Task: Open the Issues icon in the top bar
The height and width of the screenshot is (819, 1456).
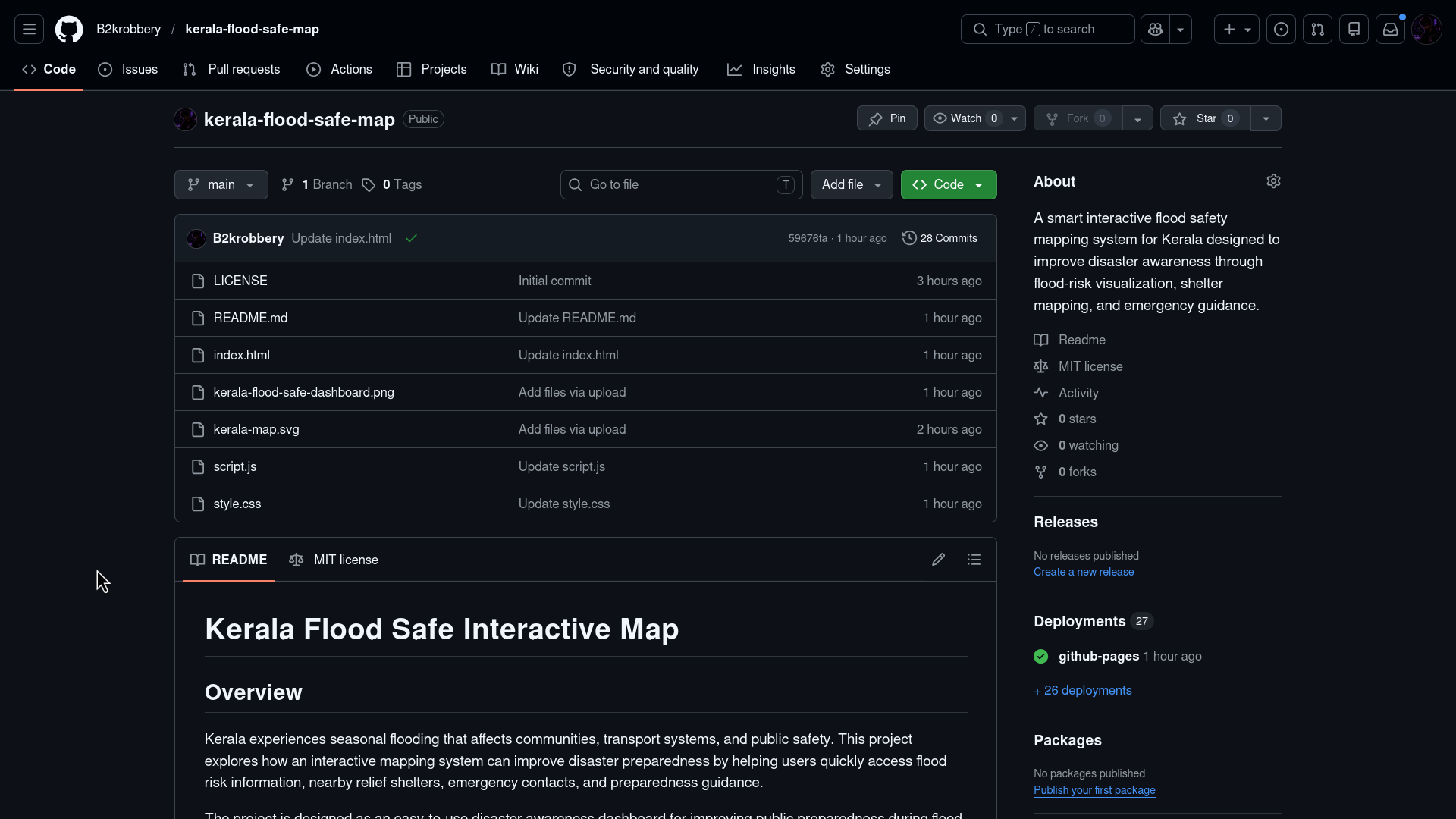Action: tap(1281, 29)
